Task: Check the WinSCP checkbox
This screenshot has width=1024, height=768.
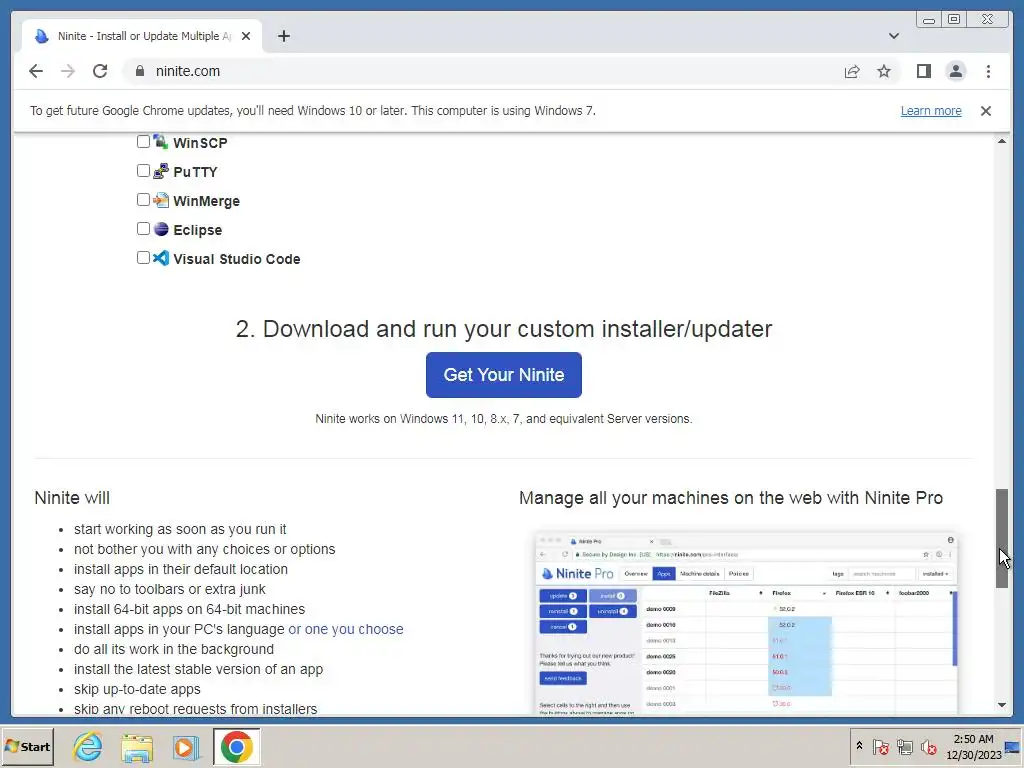Action: pyautogui.click(x=143, y=141)
